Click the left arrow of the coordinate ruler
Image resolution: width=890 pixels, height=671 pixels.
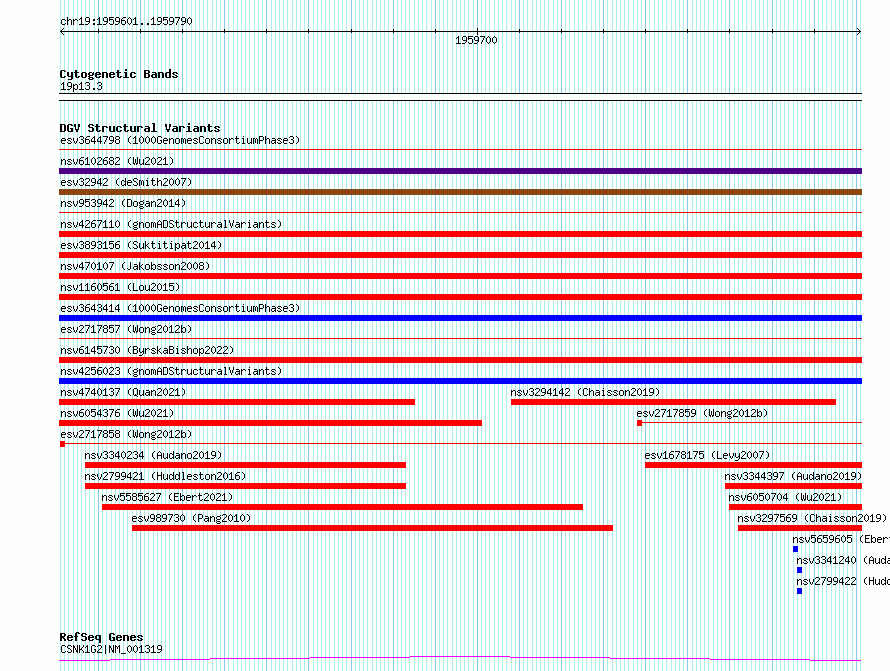point(62,32)
